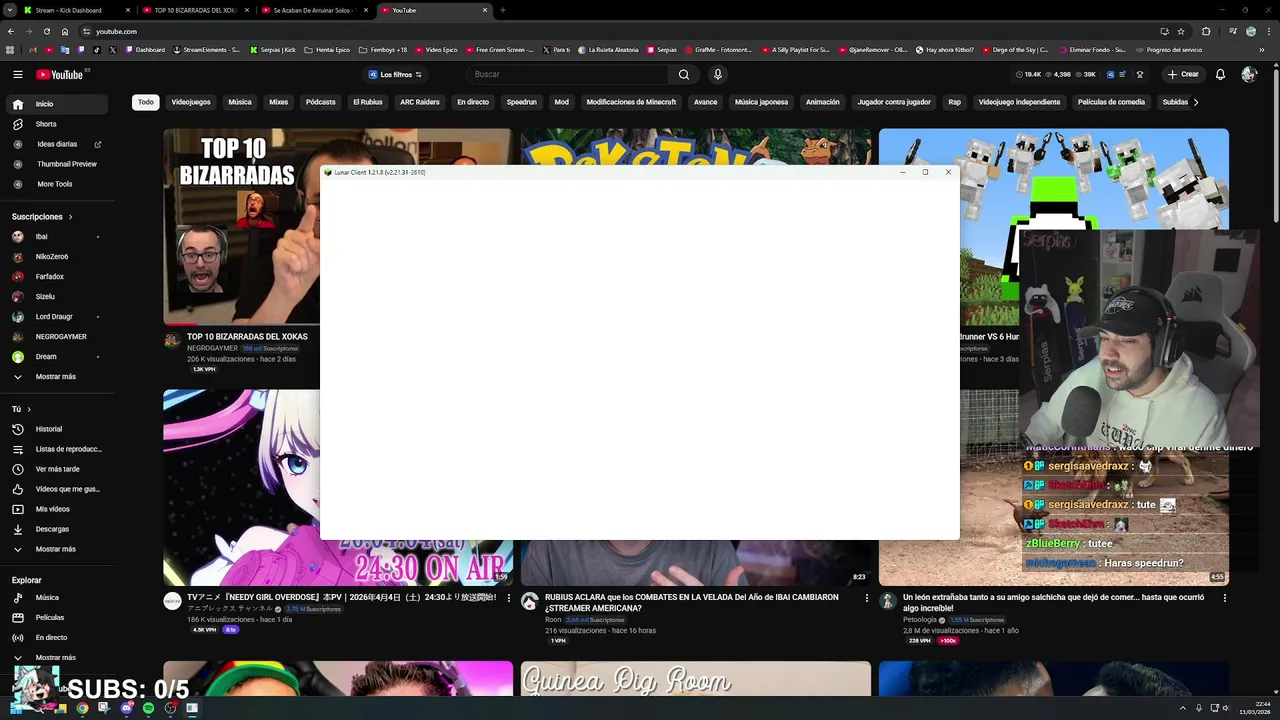1280x720 pixels.
Task: Open Spotify from the taskbar
Action: [148, 708]
